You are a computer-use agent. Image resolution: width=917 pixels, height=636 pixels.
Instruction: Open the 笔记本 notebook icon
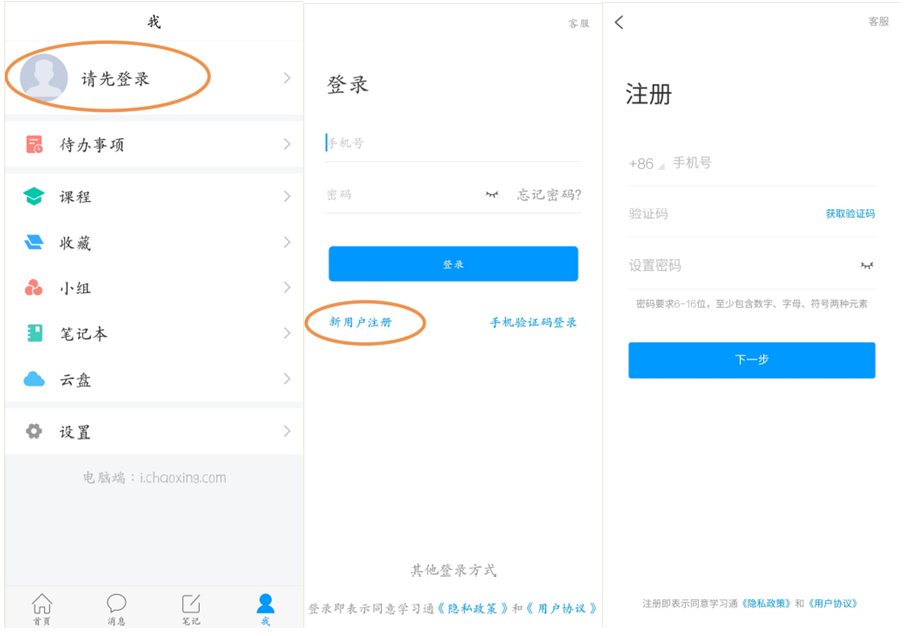[x=35, y=334]
